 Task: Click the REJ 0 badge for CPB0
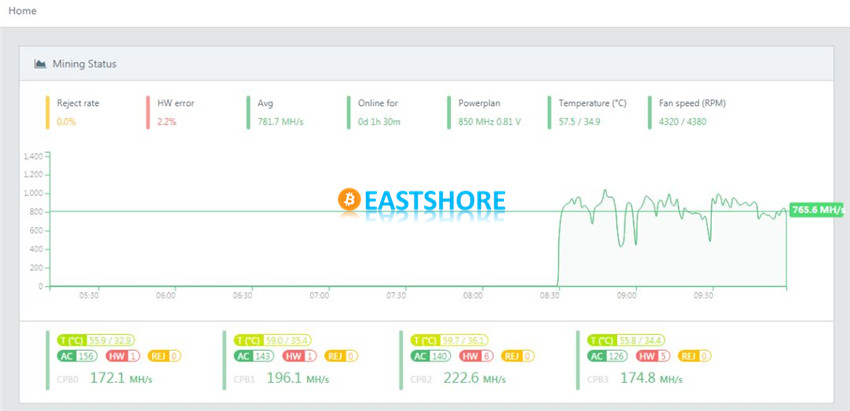tap(164, 356)
